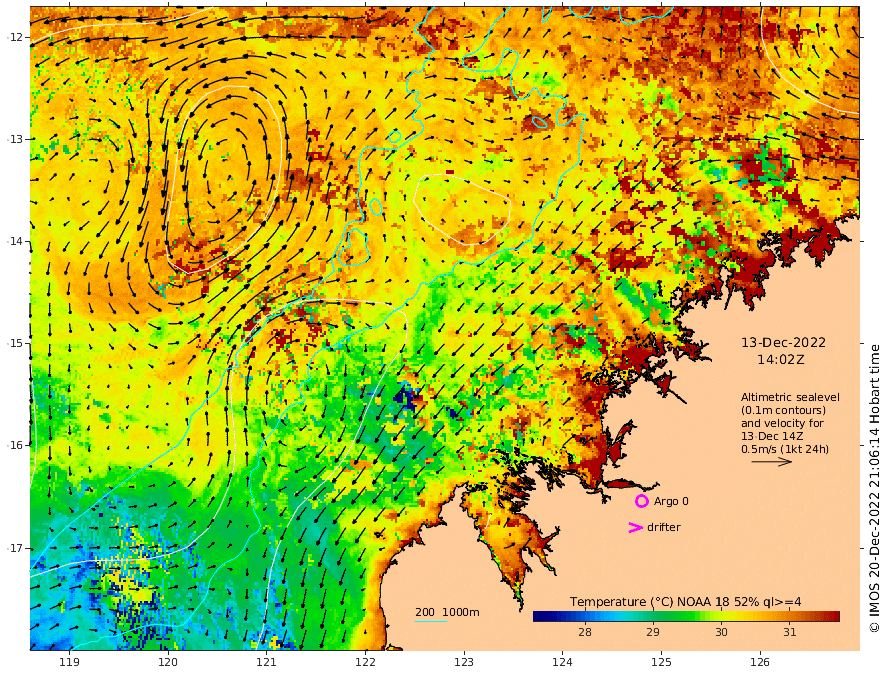Click the magenta drifter arrow legend symbol
This screenshot has height=680, width=880.
(635, 527)
